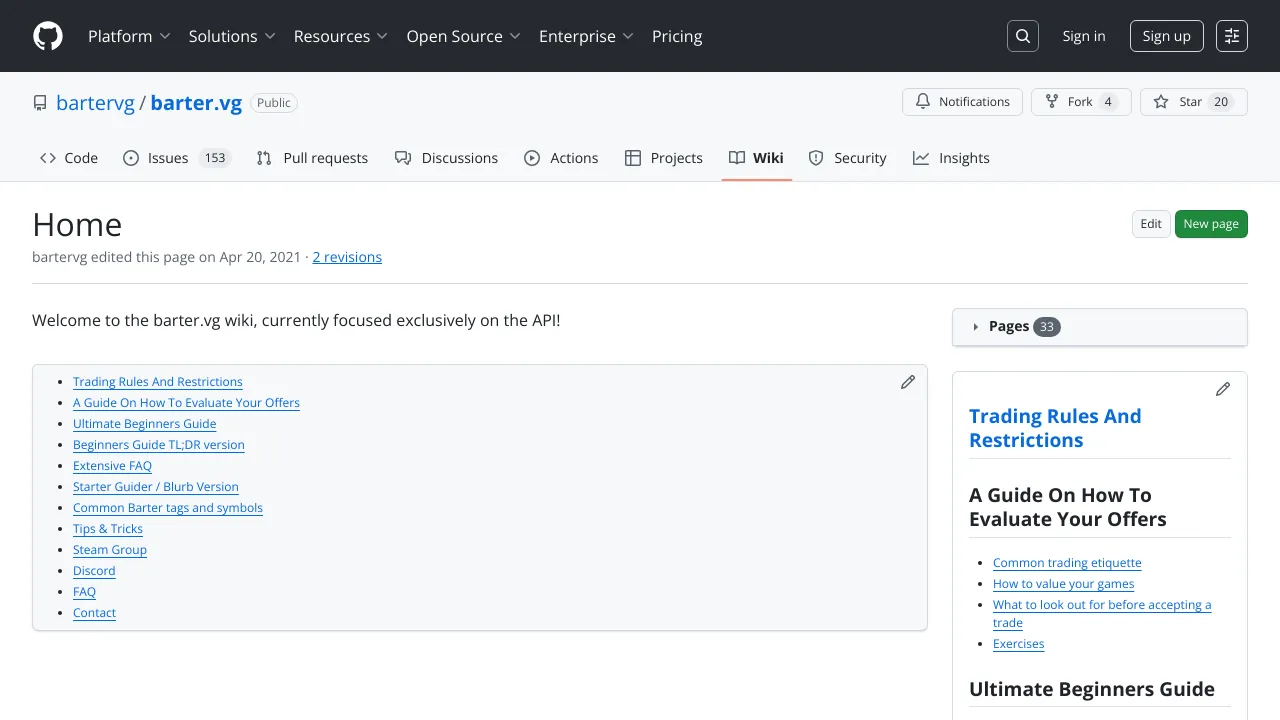Click the Issues count badge 153
This screenshot has width=1280, height=720.
coord(214,158)
